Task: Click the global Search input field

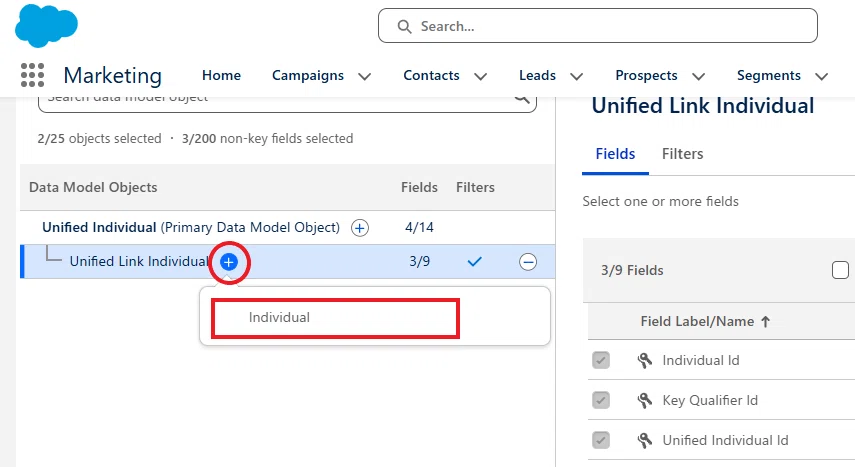Action: point(598,26)
